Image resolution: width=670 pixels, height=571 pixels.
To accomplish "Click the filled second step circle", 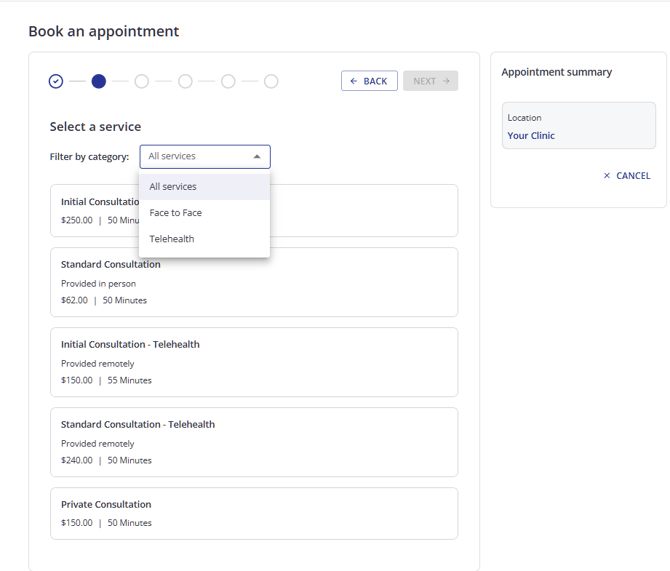I will pos(99,81).
